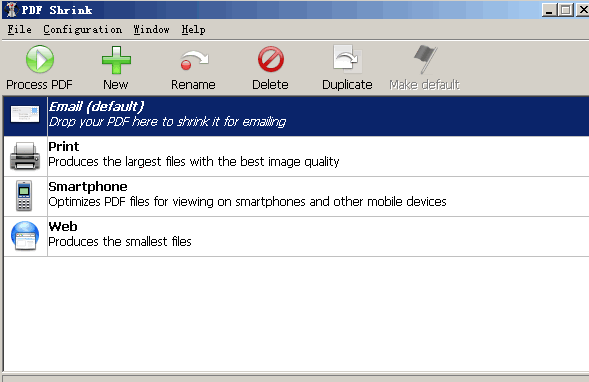Click the "Delete" toolbar label

tap(270, 85)
